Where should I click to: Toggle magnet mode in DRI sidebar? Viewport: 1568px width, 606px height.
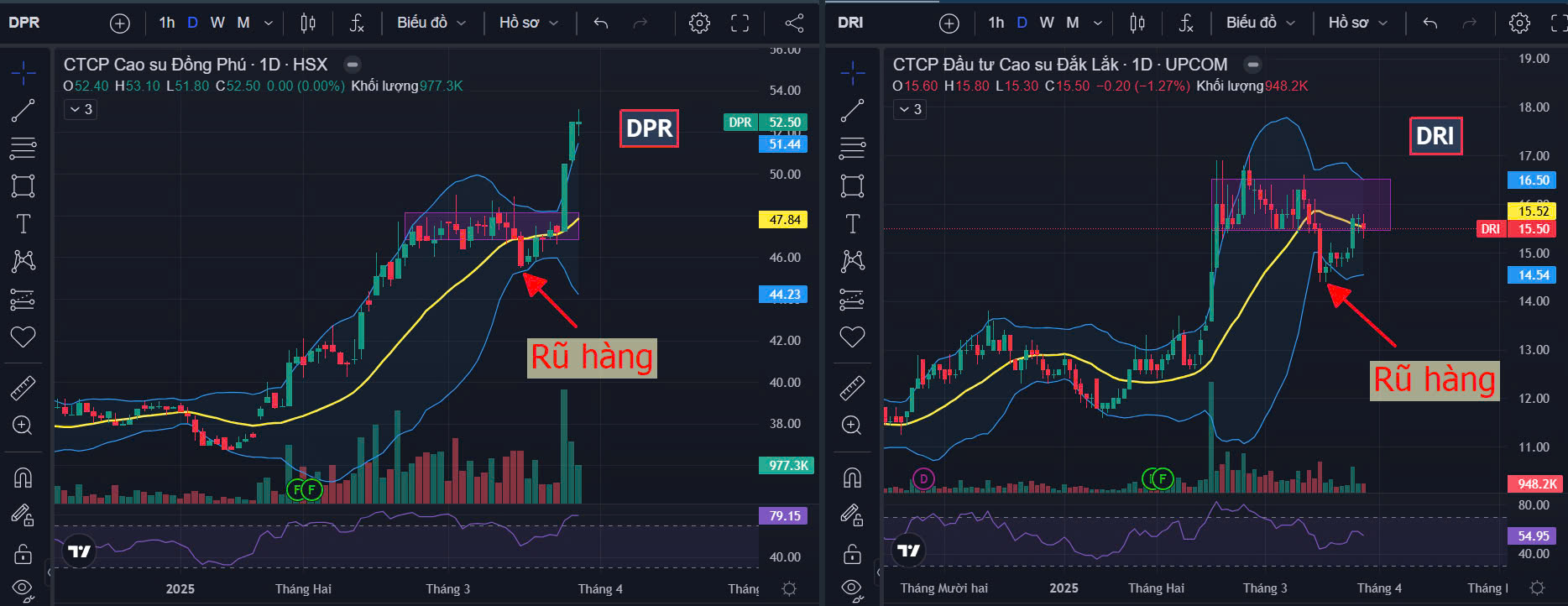(x=853, y=478)
